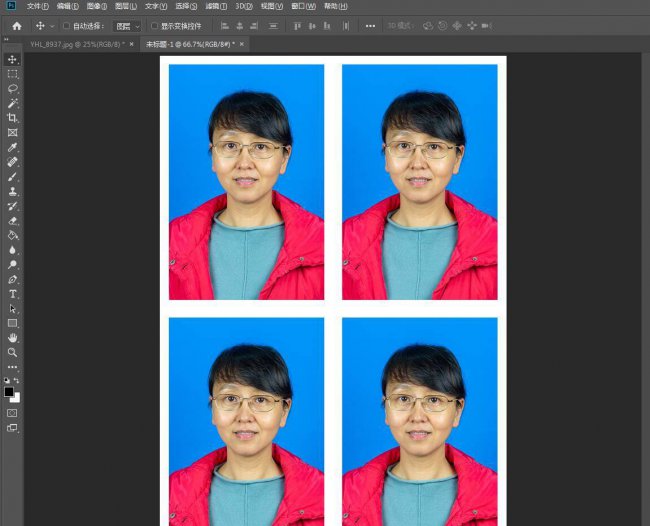Select the Clone Stamp tool

(x=12, y=191)
